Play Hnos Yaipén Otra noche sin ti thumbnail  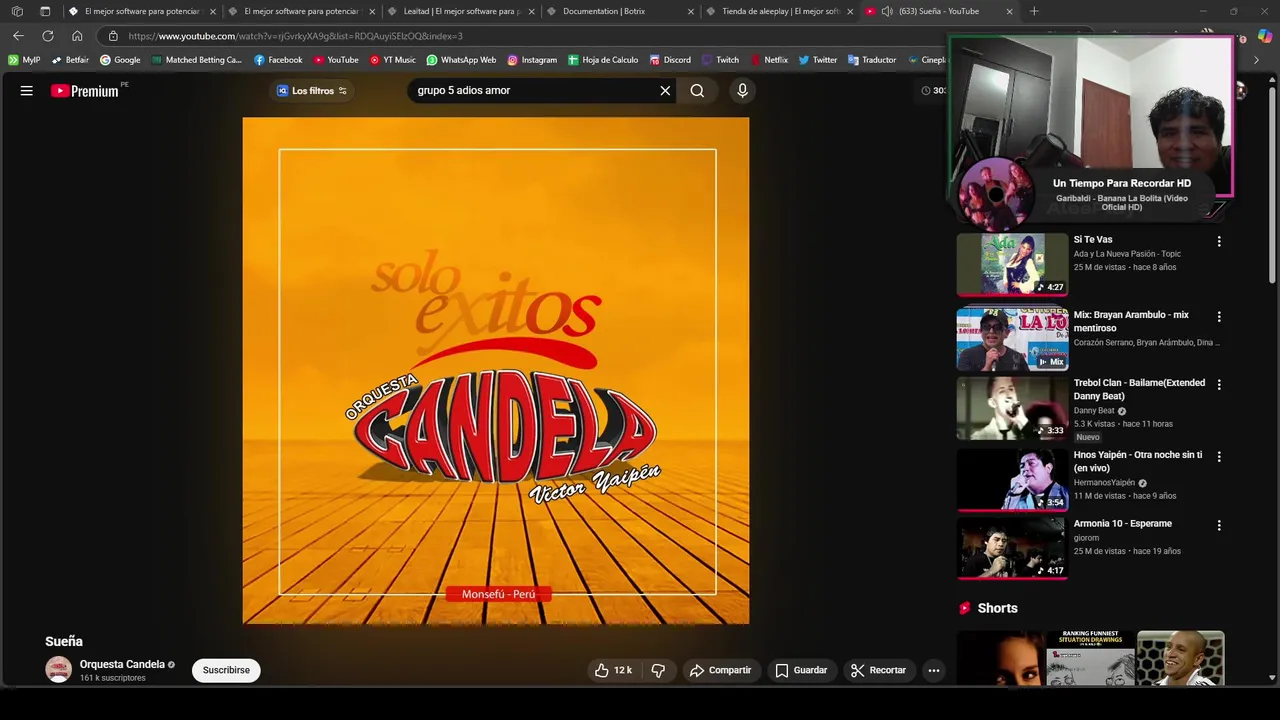coord(1012,479)
